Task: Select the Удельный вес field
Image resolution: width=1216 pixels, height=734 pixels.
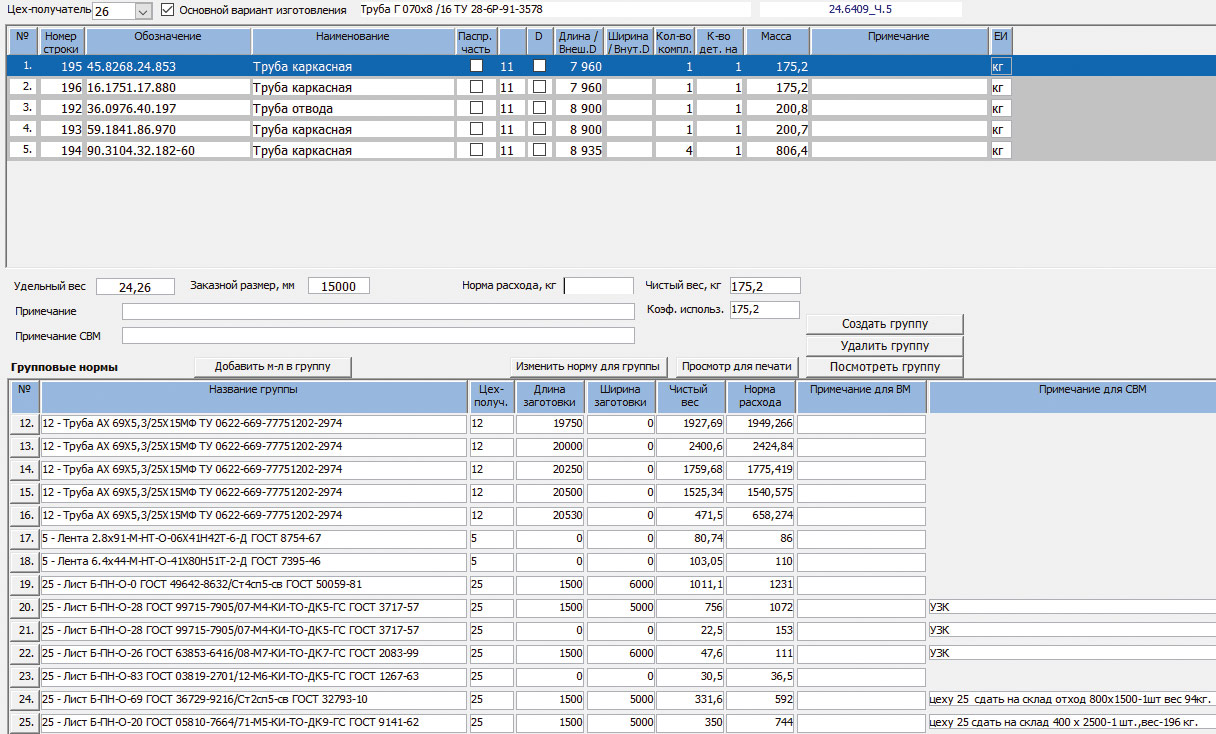Action: [135, 287]
